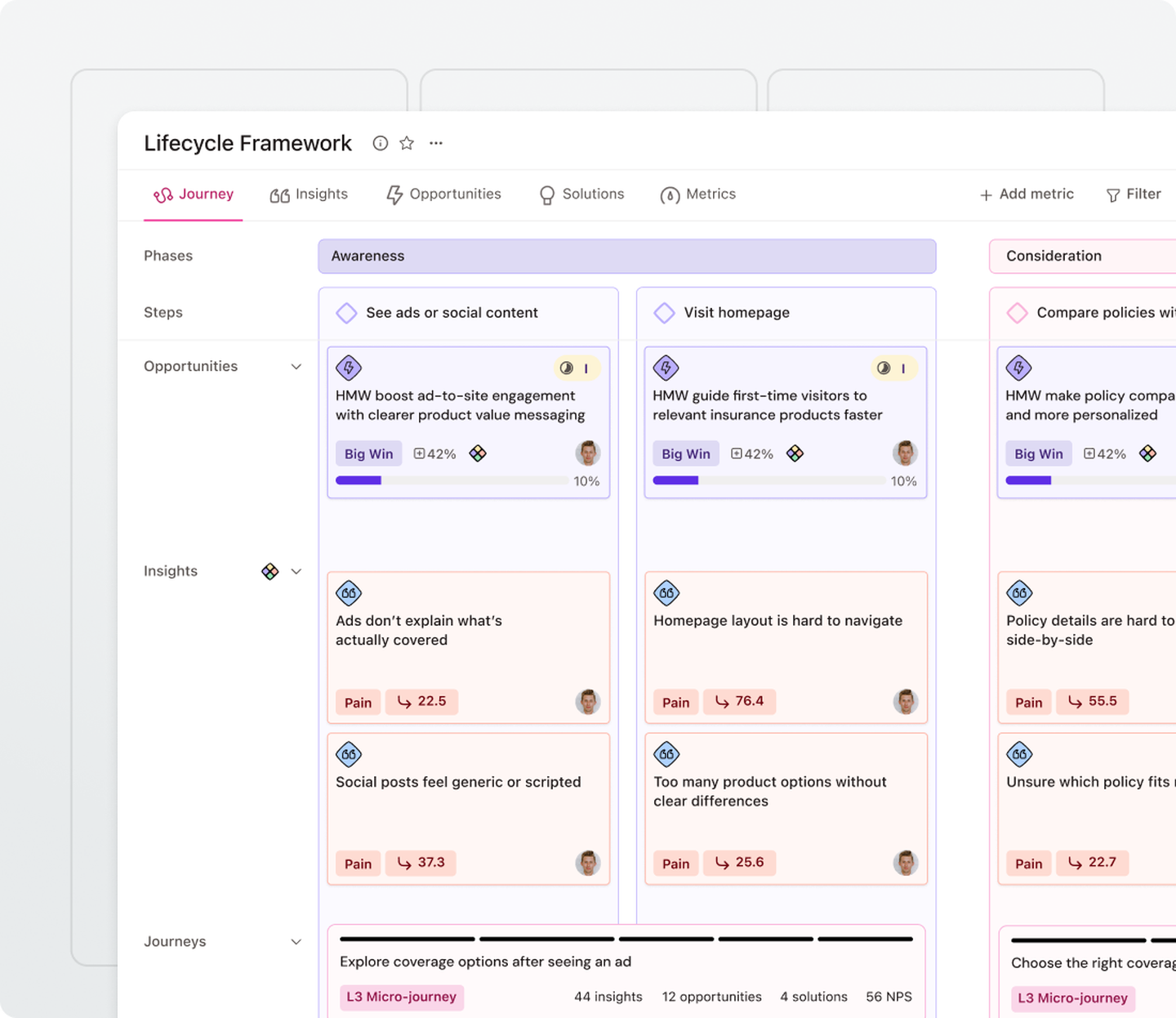The height and width of the screenshot is (1018, 1176).
Task: Collapse the Opportunities row with its chevron
Action: [296, 367]
